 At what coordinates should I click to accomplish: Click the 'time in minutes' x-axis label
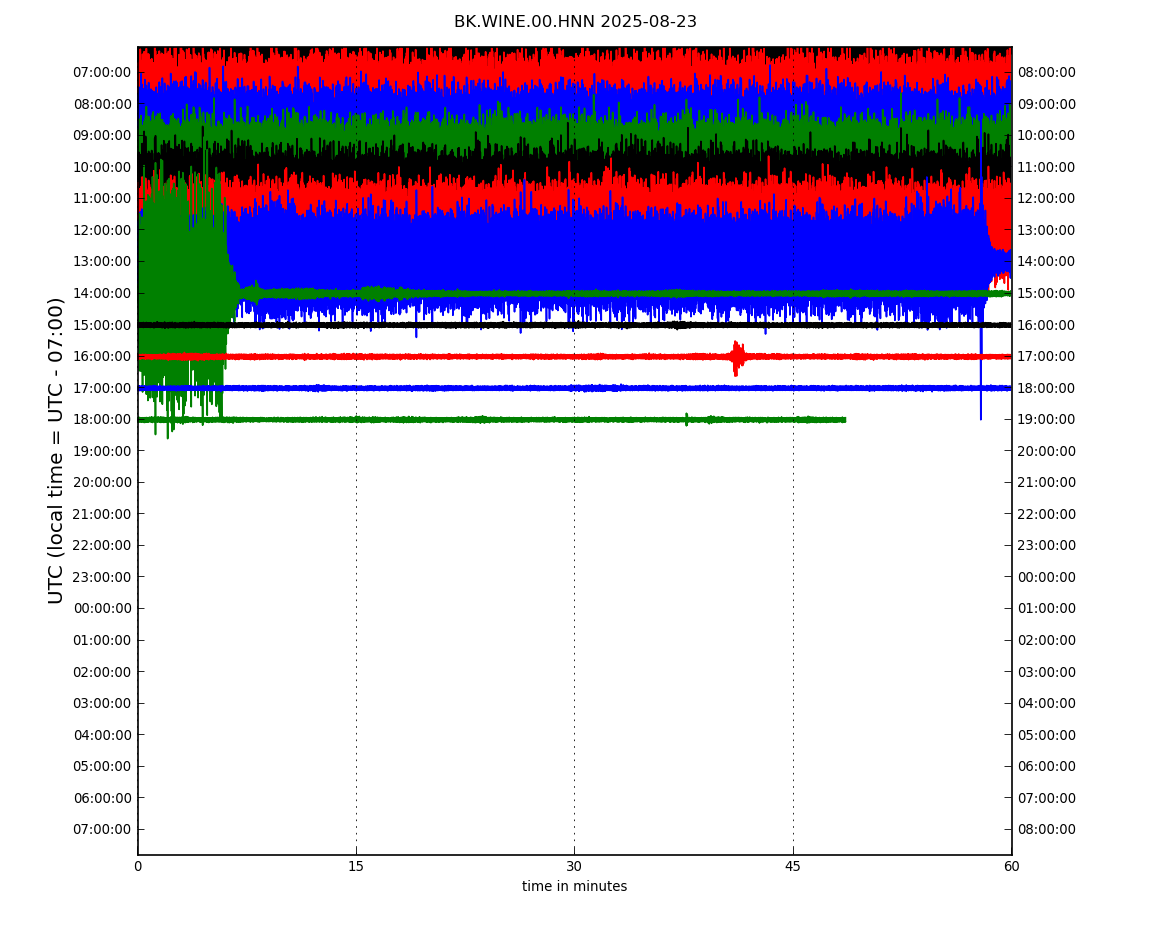pyautogui.click(x=574, y=886)
